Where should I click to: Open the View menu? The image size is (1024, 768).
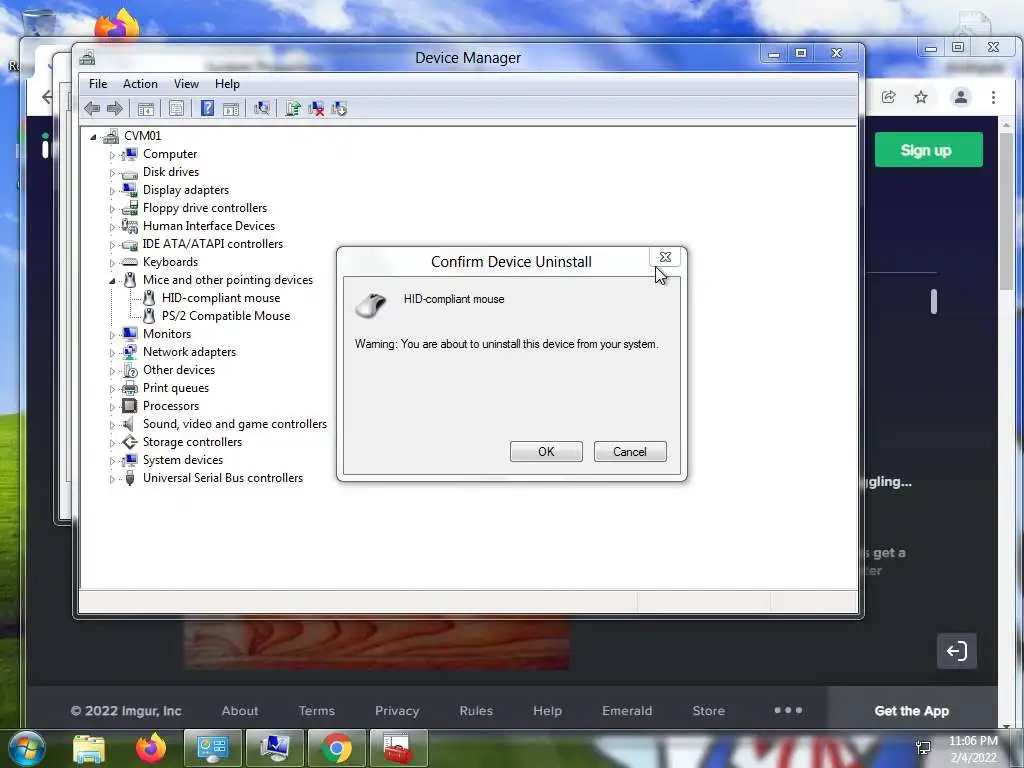[x=186, y=84]
